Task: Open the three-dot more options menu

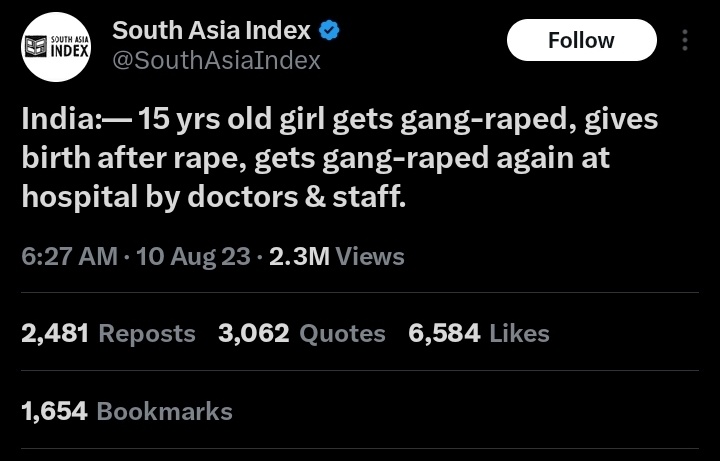Action: click(685, 41)
